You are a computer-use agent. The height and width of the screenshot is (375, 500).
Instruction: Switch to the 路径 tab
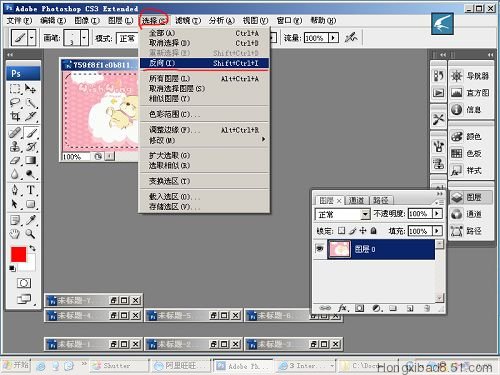(381, 200)
